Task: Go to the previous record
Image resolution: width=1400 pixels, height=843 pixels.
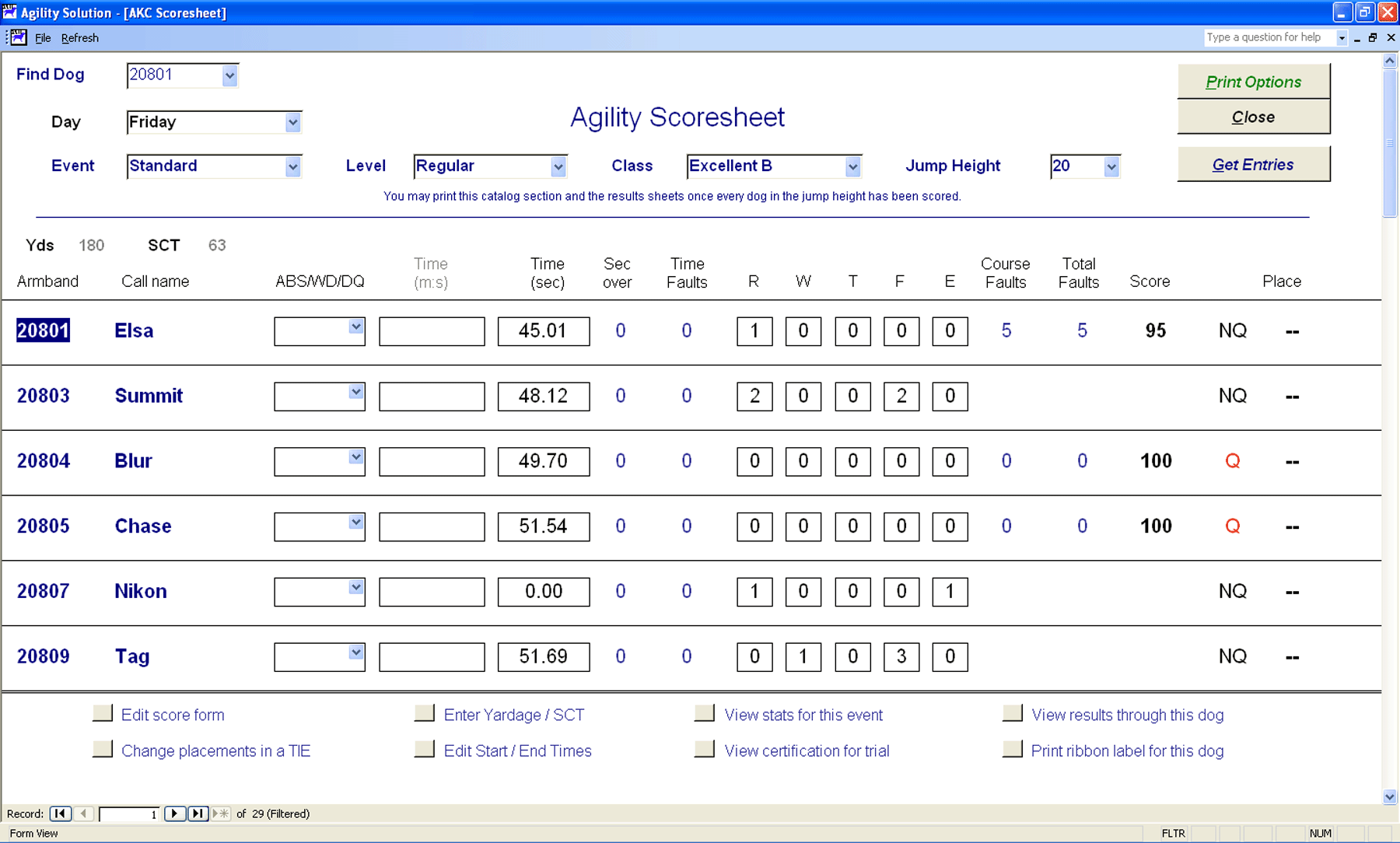Action: 83,813
